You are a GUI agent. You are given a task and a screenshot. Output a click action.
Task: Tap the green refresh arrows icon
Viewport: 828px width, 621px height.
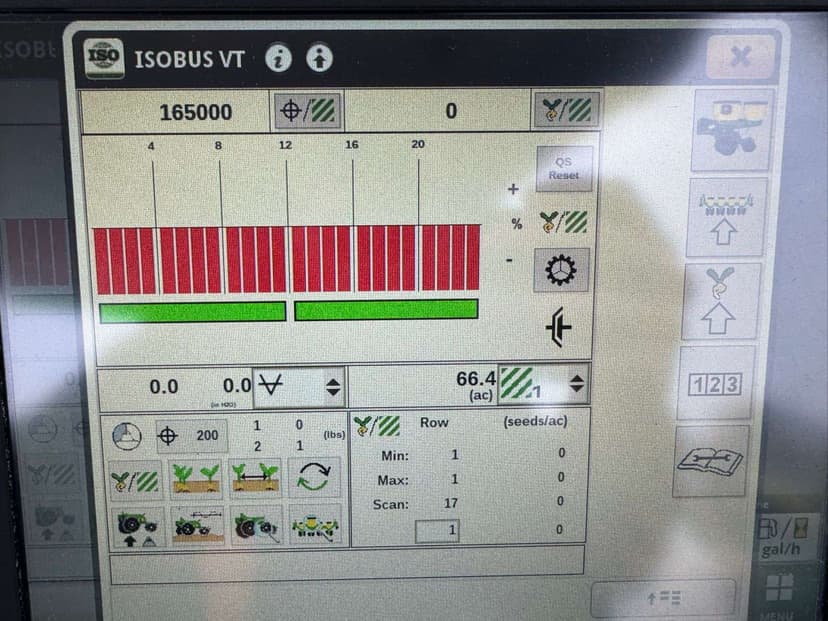click(314, 479)
